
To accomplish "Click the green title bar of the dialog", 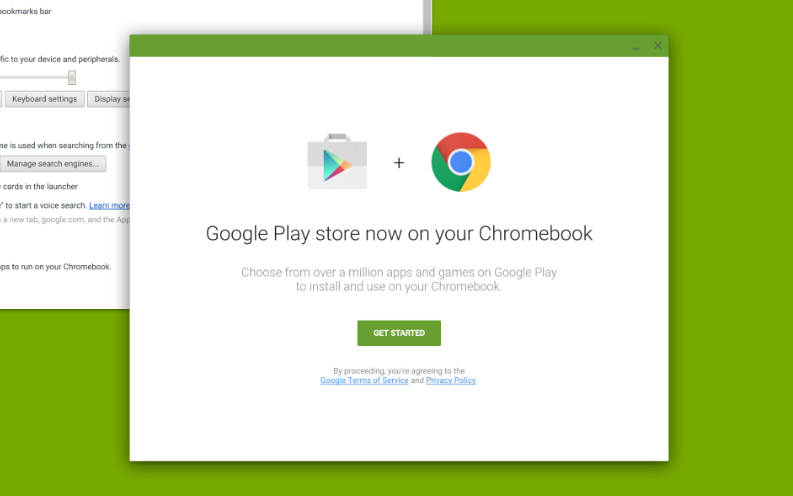I will pyautogui.click(x=379, y=46).
